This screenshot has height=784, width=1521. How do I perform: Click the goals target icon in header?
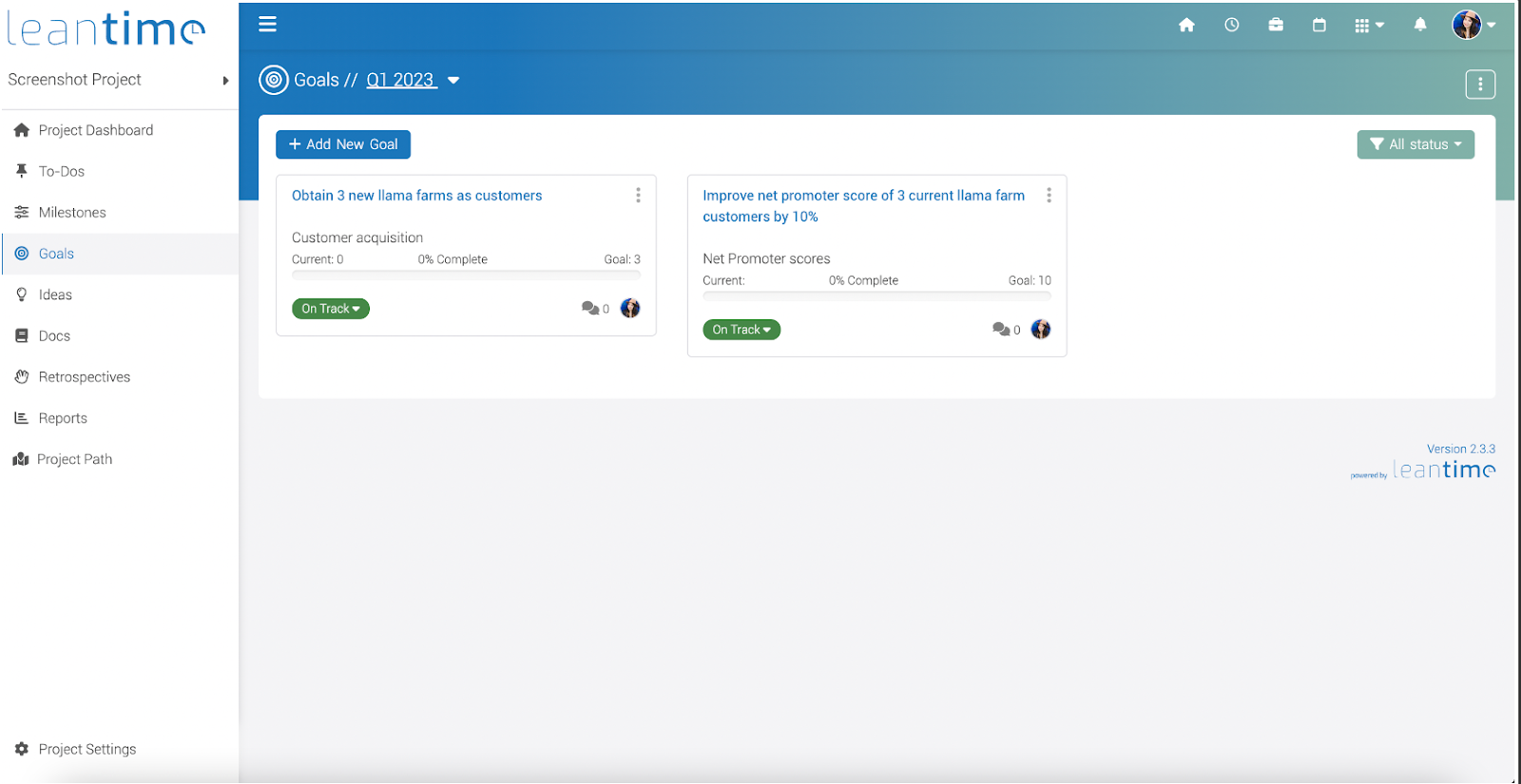pos(274,80)
